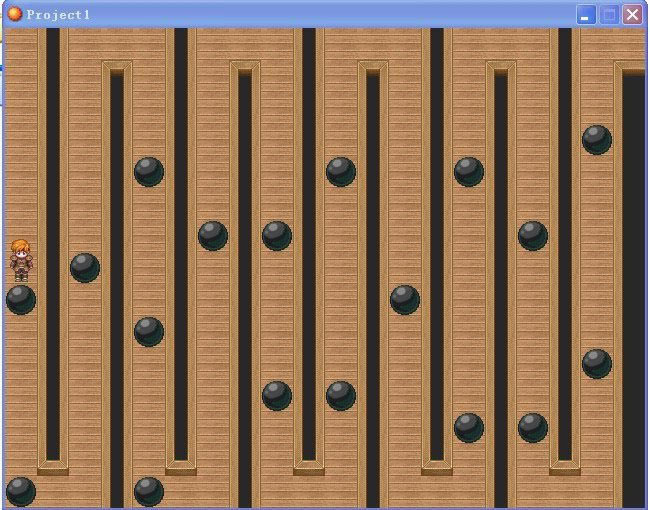Select the ball in the bottom-left corner
This screenshot has width=650, height=510.
pos(21,491)
